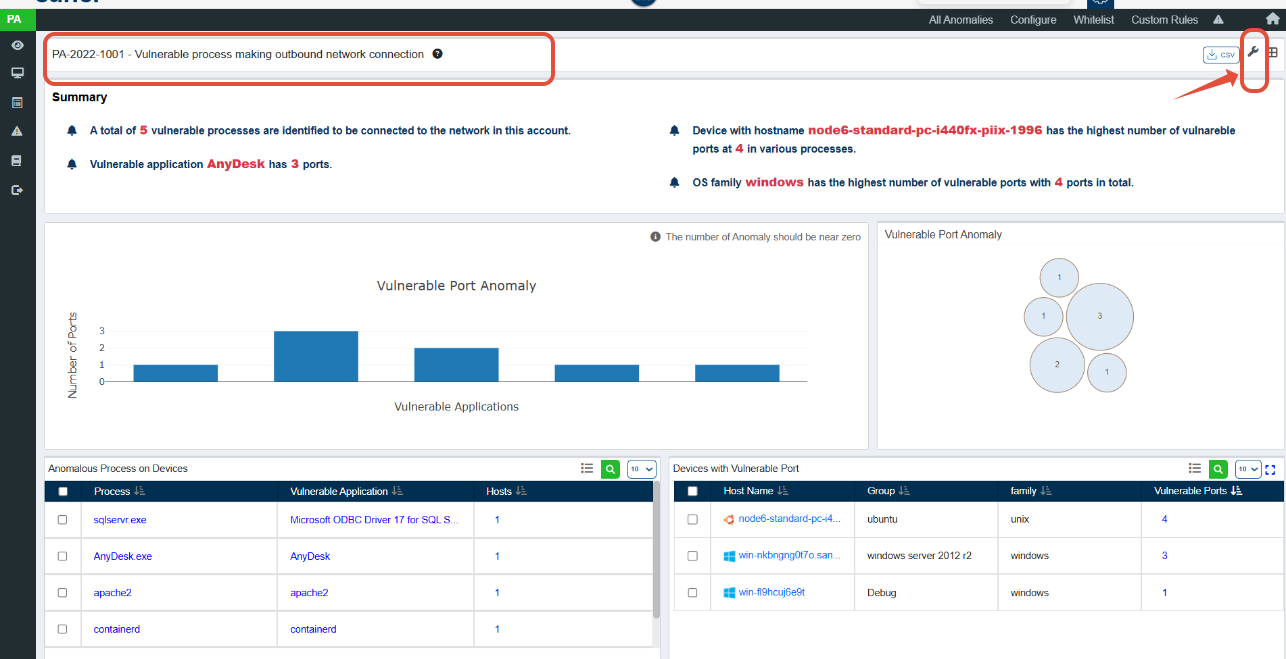This screenshot has height=659, width=1286.
Task: Click the warning triangle icon in sidebar
Action: pyautogui.click(x=17, y=131)
